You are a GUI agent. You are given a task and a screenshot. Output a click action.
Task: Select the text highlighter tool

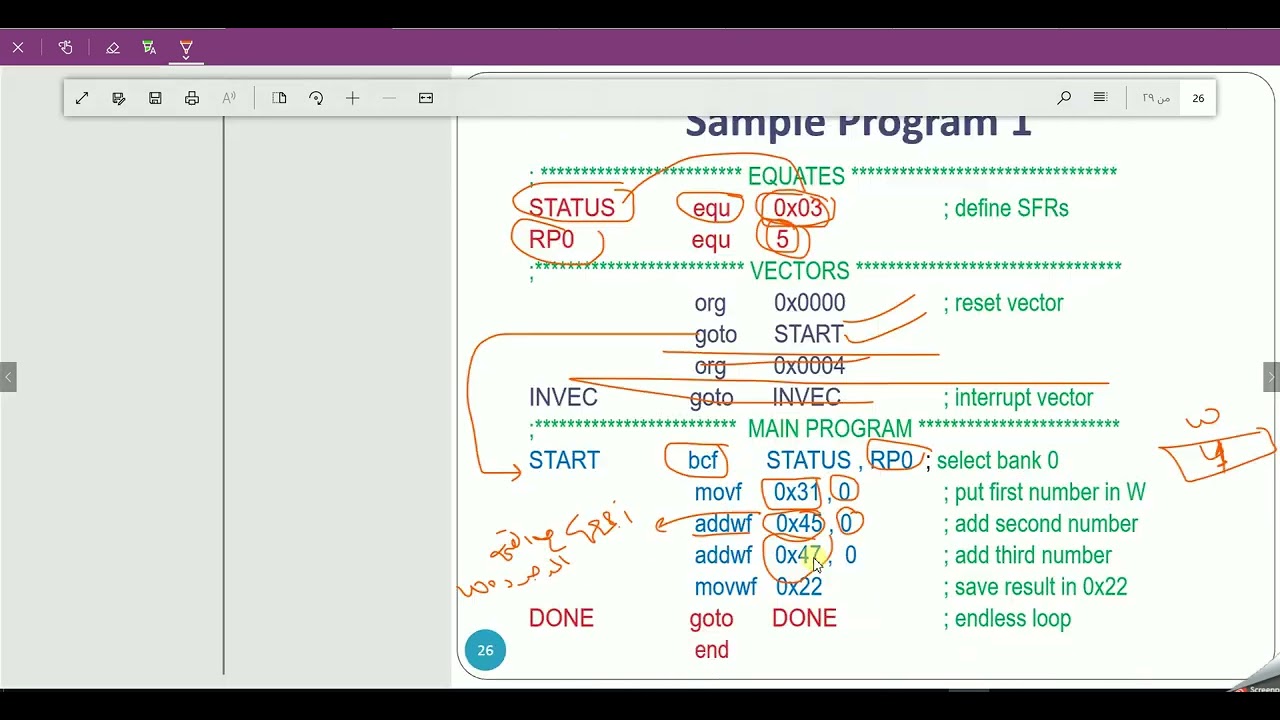point(149,47)
